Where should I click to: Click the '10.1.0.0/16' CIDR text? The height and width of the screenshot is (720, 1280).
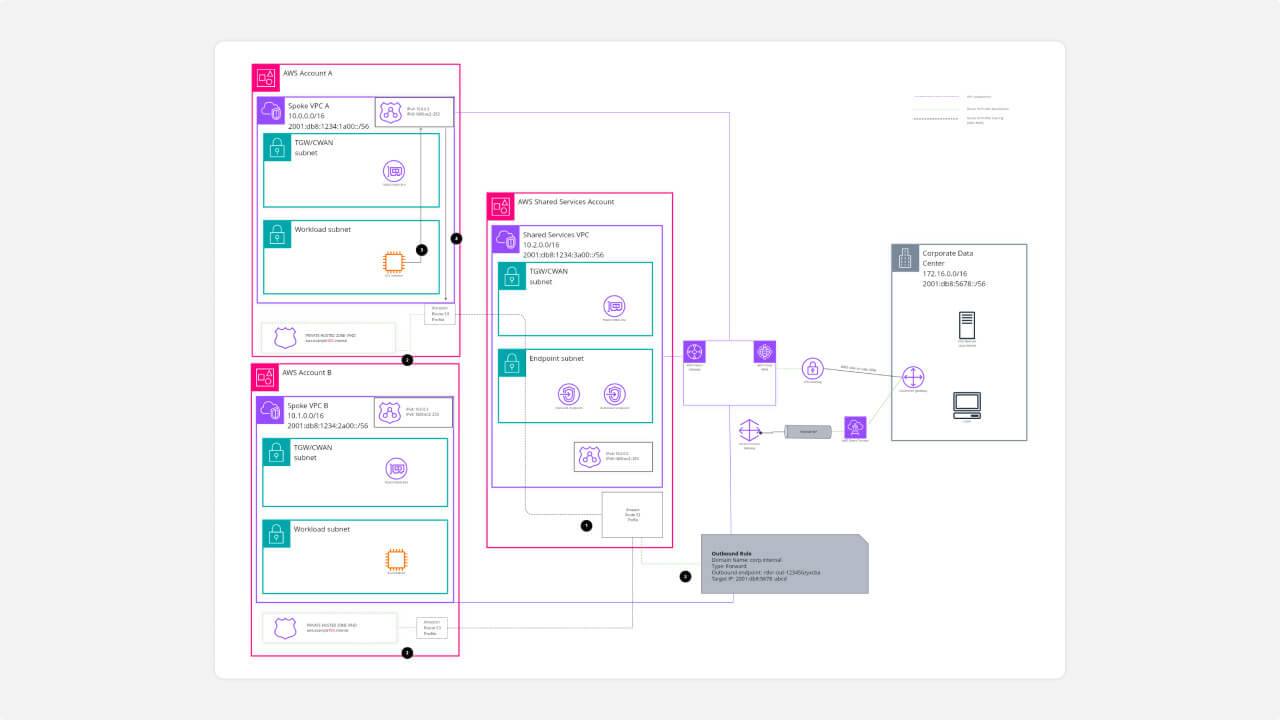coord(308,415)
